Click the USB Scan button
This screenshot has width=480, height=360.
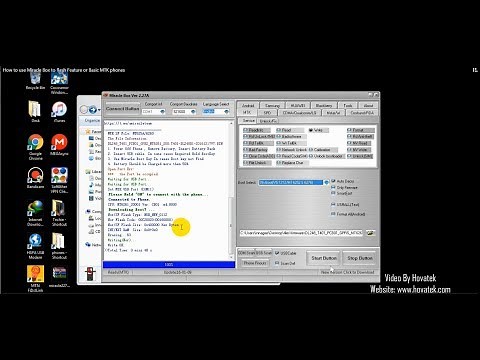point(264,253)
